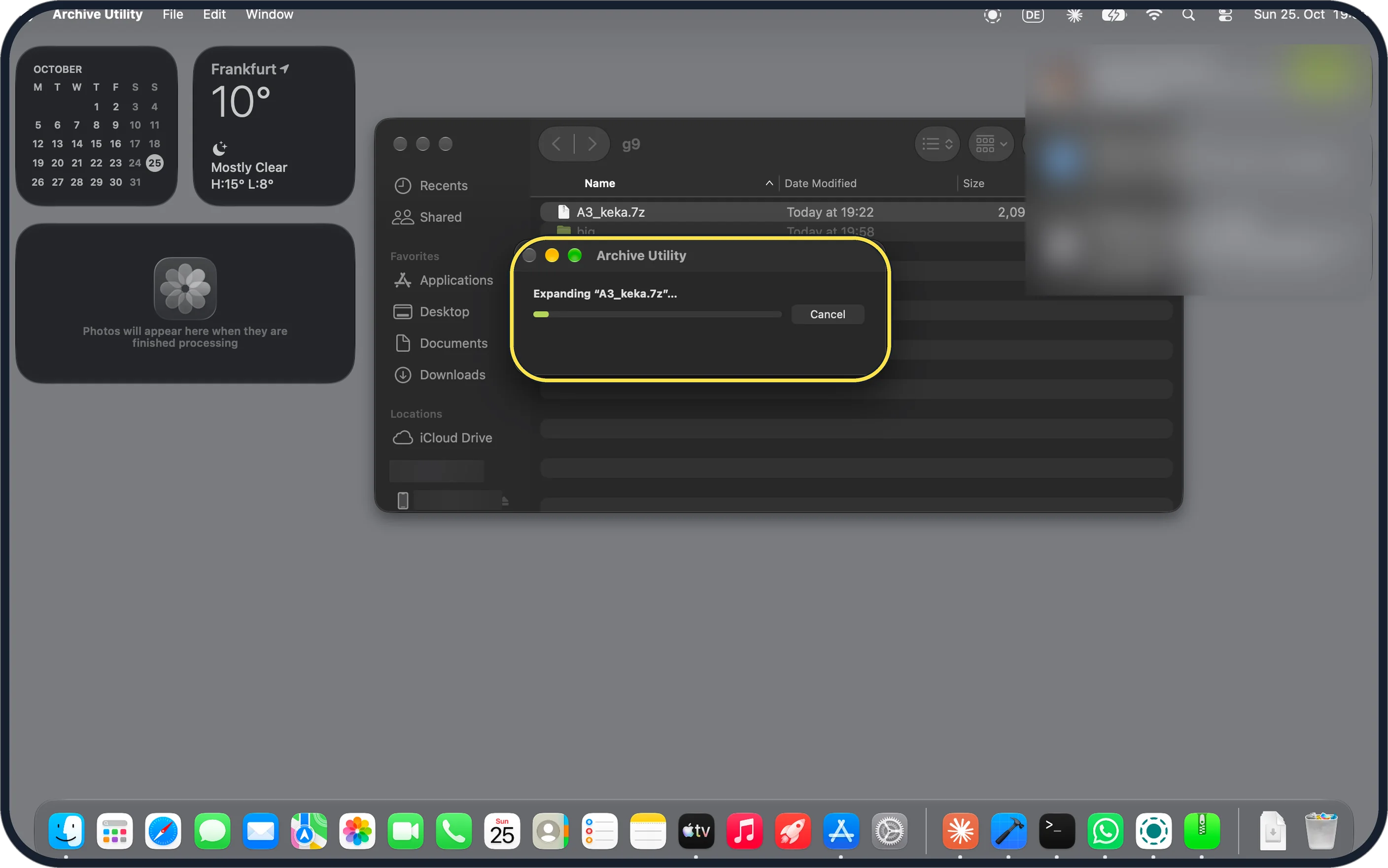Open System Settings from the Dock

tap(889, 831)
